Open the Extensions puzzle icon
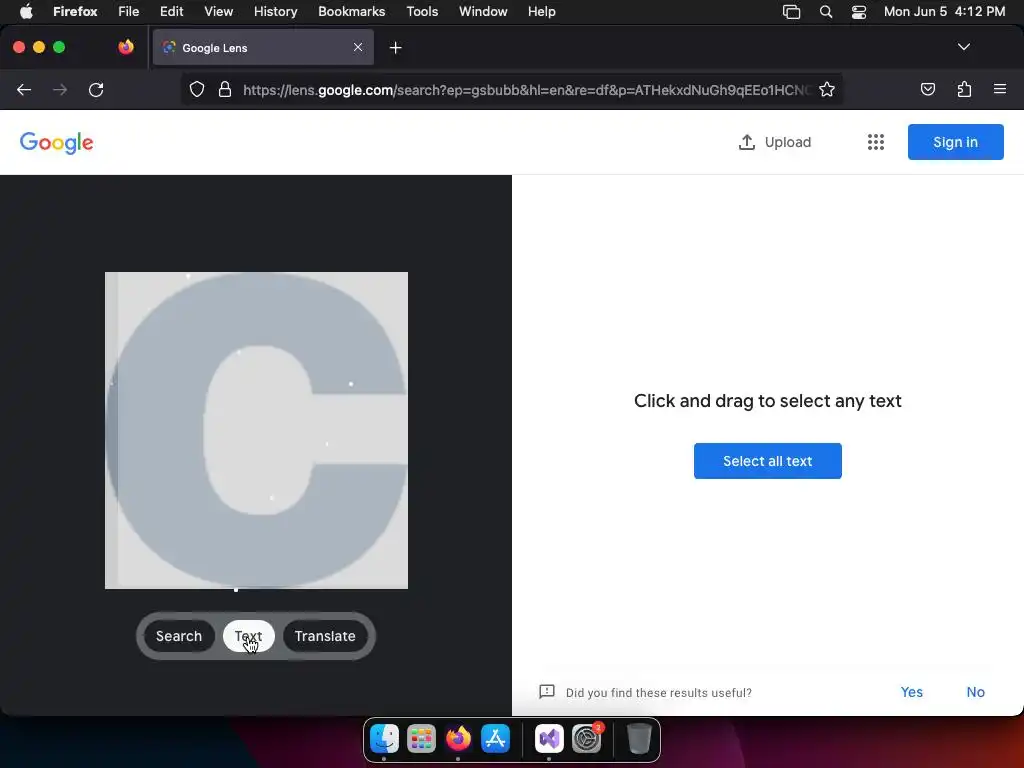 [x=964, y=89]
